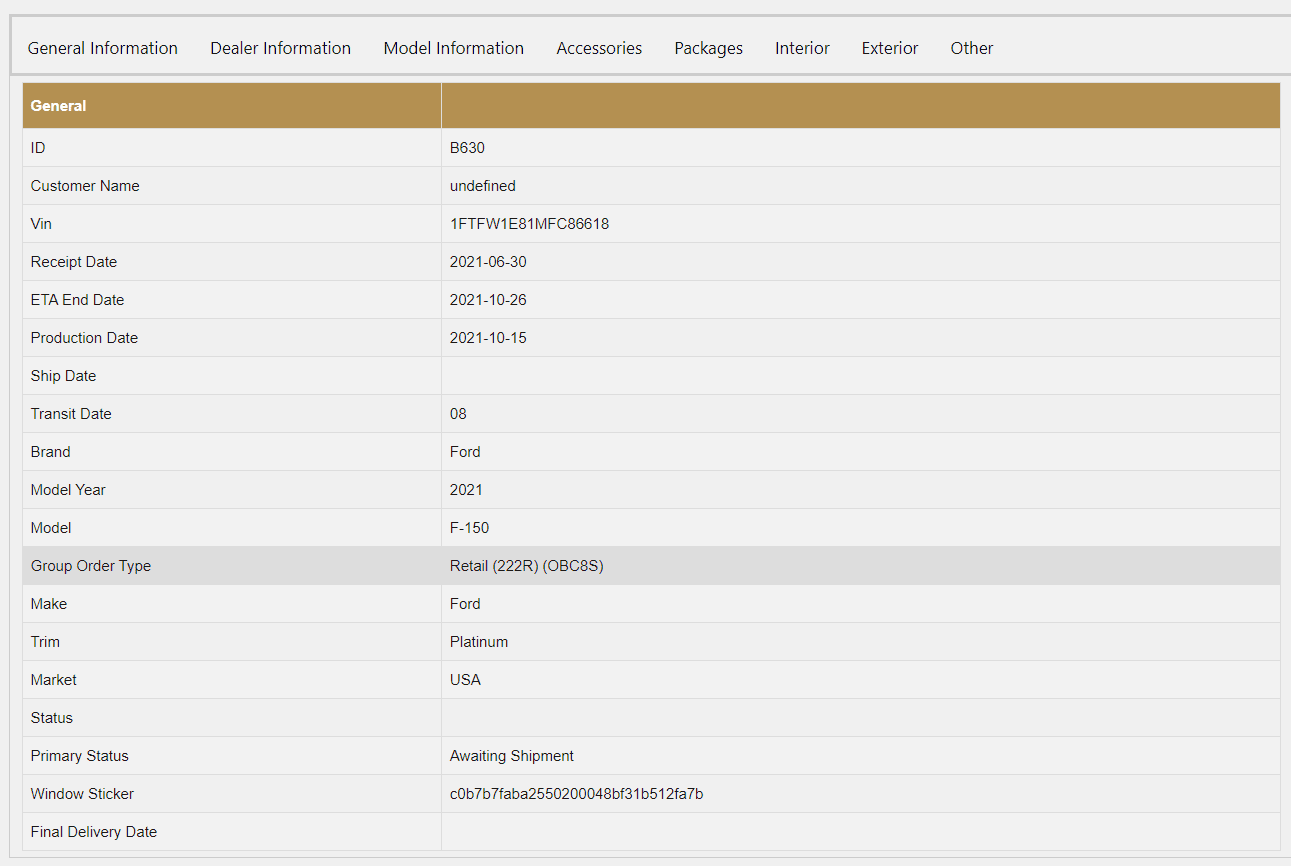The width and height of the screenshot is (1291, 866).
Task: Switch to the Exterior tab
Action: pyautogui.click(x=889, y=48)
